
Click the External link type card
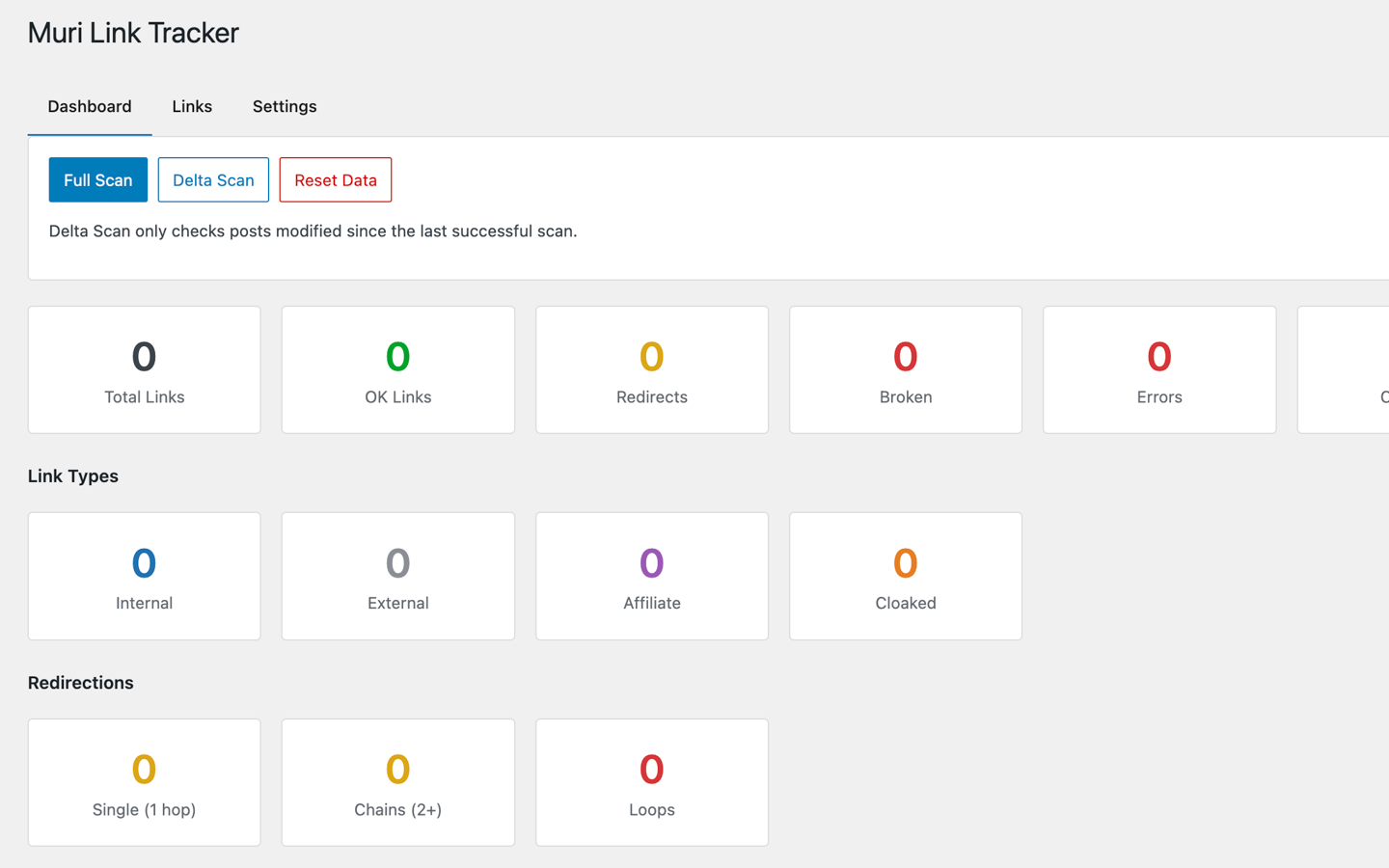[x=397, y=576]
